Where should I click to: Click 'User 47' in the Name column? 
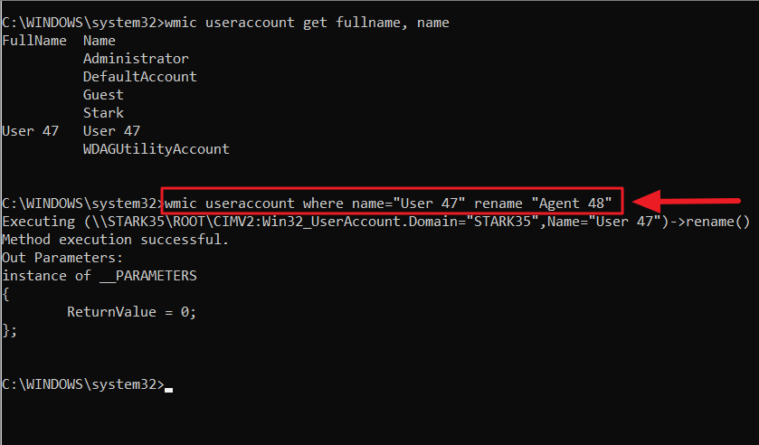pos(111,131)
